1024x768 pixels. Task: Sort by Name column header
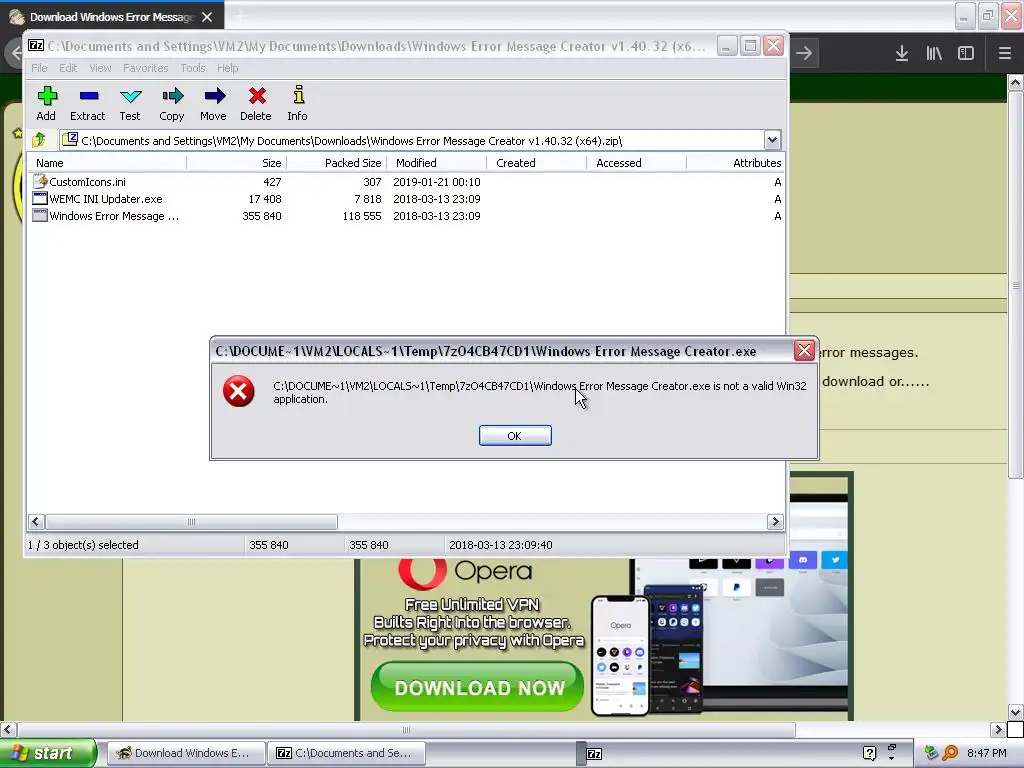pyautogui.click(x=108, y=163)
